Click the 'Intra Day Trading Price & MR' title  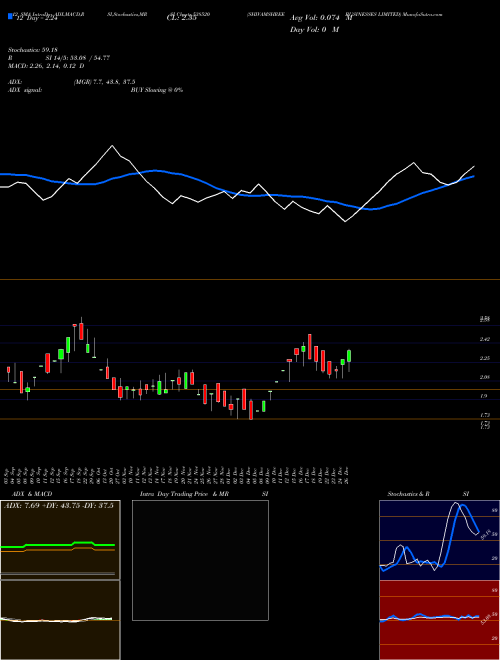[184, 494]
